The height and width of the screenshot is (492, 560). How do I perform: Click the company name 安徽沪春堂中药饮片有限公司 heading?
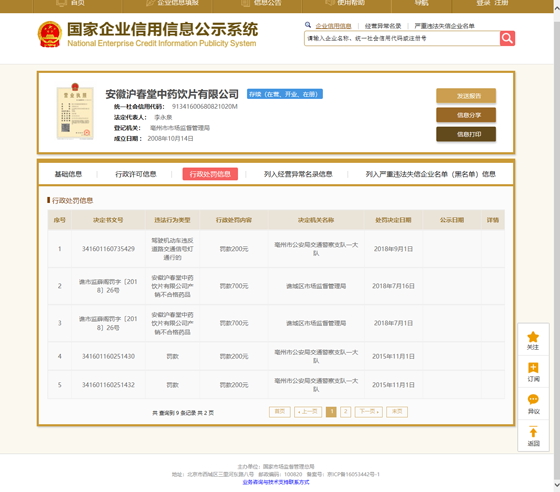click(172, 94)
